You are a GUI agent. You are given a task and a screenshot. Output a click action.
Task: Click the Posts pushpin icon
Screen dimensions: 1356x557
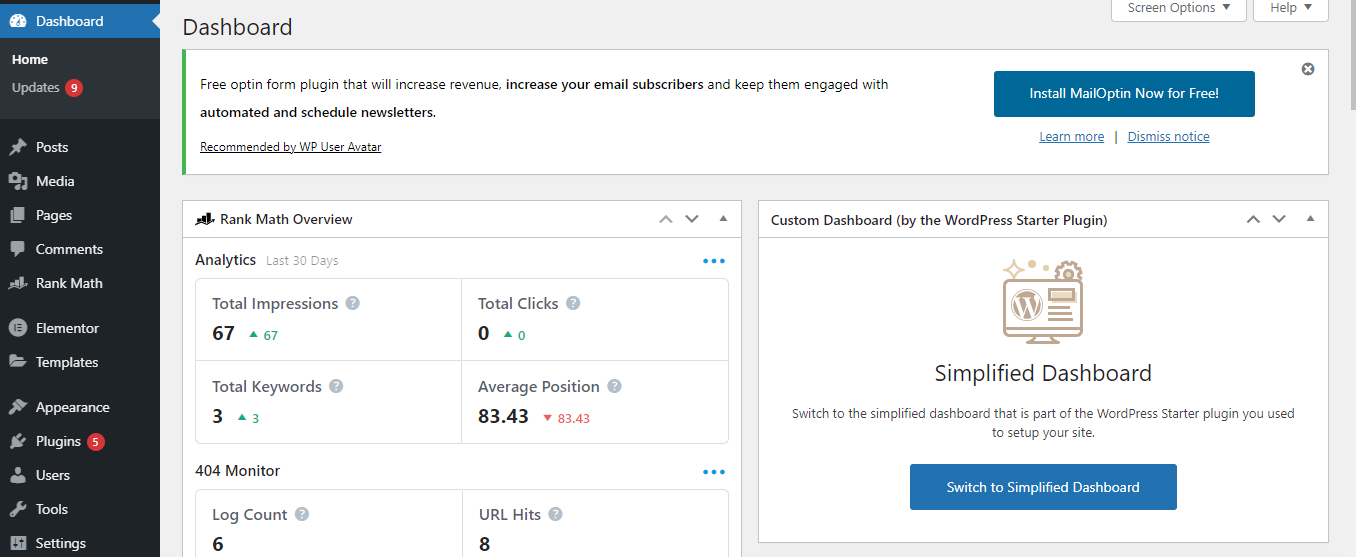tap(18, 147)
